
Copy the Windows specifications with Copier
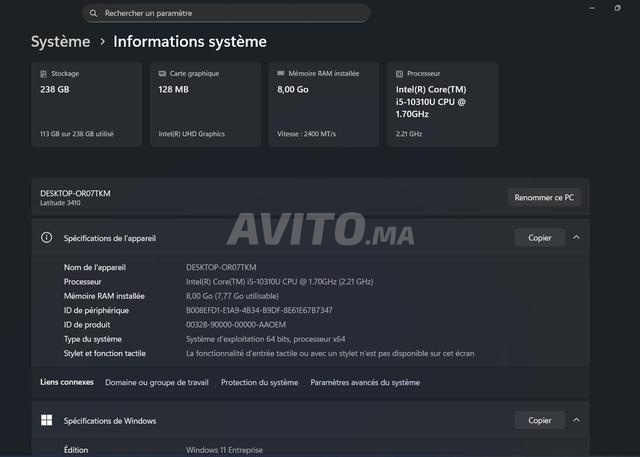[539, 420]
